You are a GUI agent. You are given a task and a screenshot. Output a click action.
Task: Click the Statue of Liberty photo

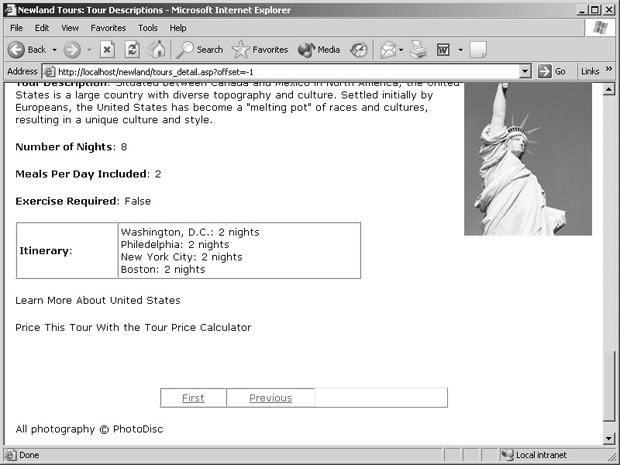click(x=528, y=159)
